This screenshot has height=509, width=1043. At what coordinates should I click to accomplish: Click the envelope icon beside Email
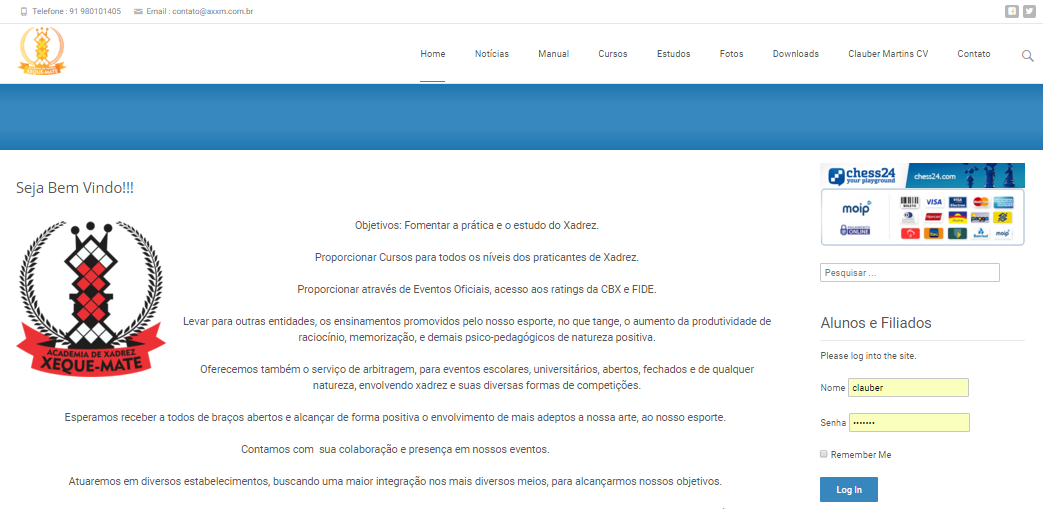138,12
